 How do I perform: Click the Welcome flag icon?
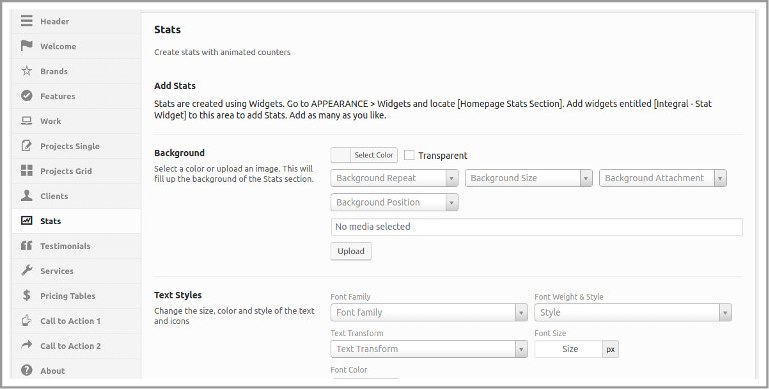point(26,46)
